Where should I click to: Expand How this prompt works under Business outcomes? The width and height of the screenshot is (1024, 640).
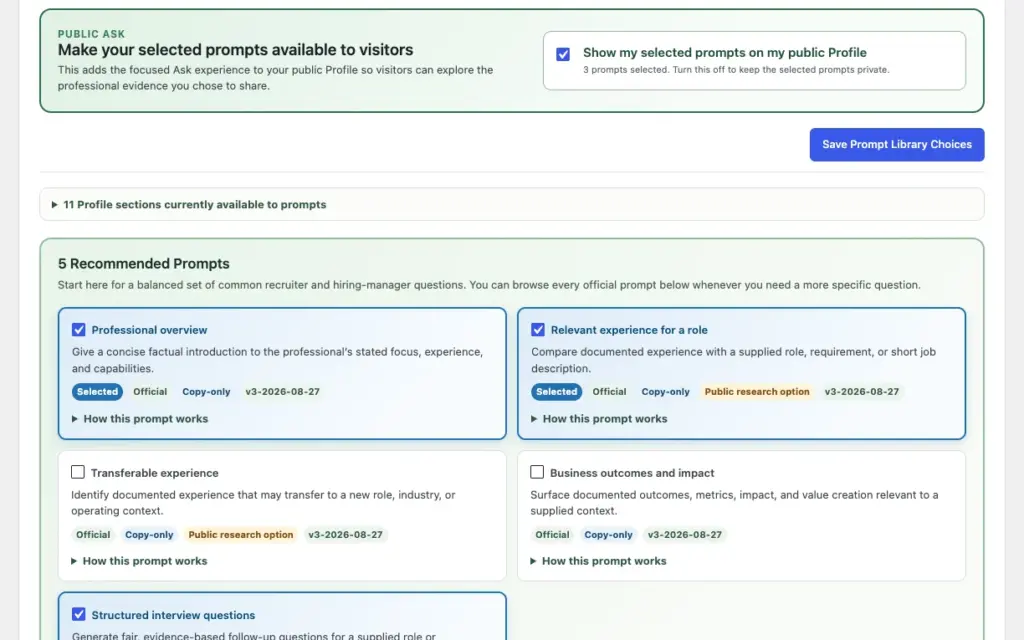point(598,561)
